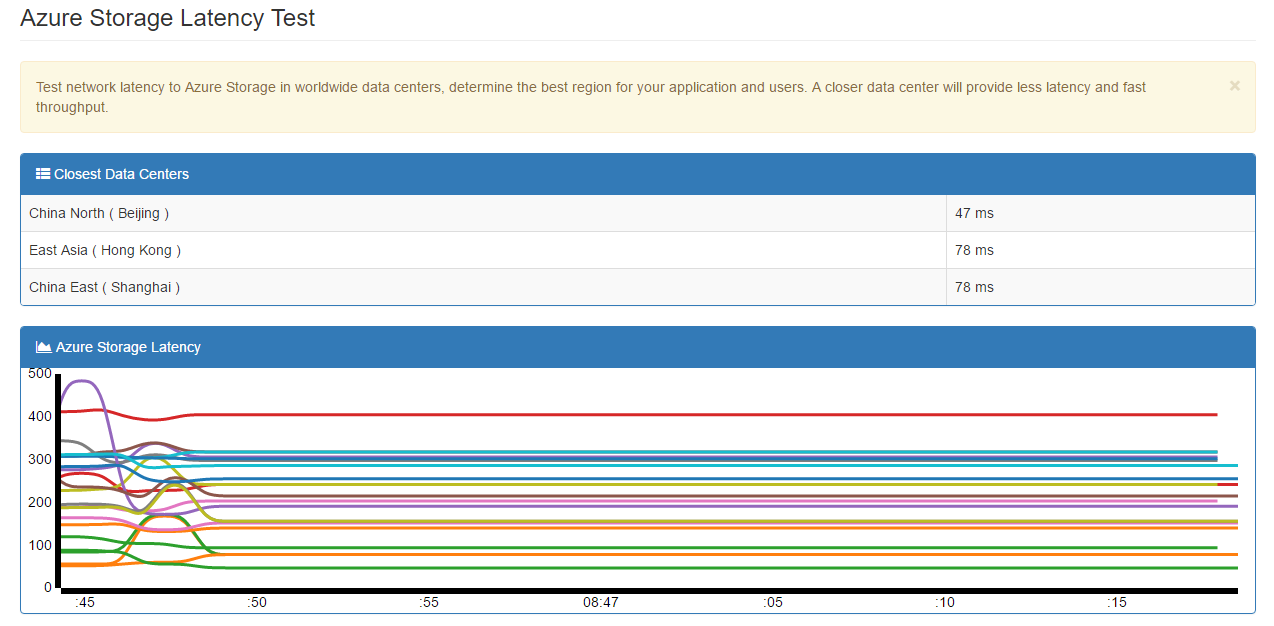This screenshot has height=626, width=1274.
Task: Click the alert description text about network latency
Action: (591, 97)
